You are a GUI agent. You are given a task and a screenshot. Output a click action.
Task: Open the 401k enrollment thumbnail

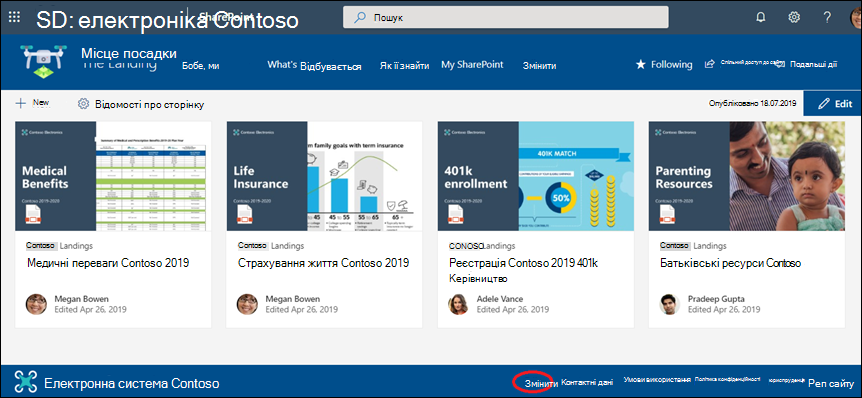tap(535, 176)
